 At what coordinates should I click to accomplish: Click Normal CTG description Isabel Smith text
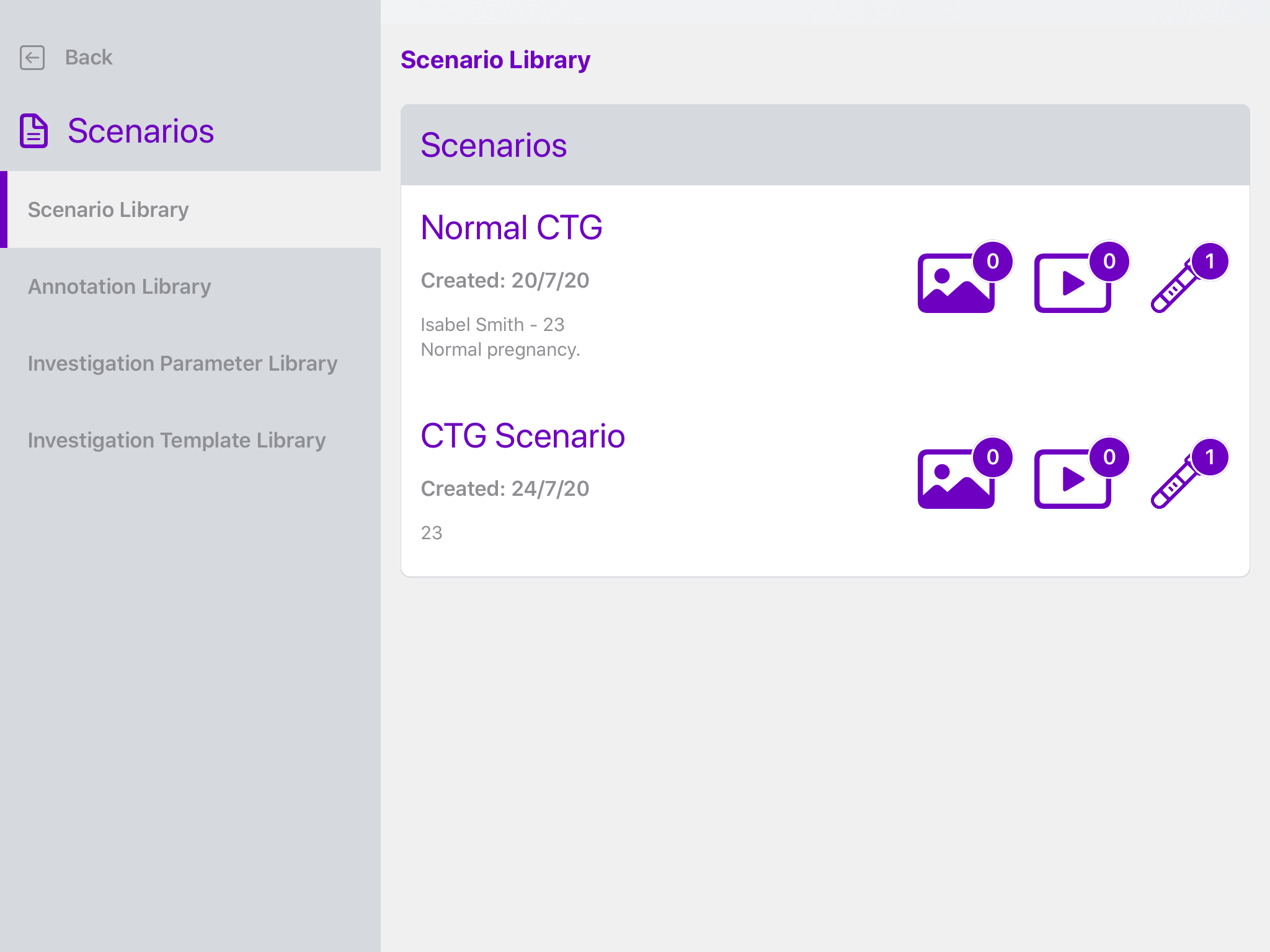(492, 325)
